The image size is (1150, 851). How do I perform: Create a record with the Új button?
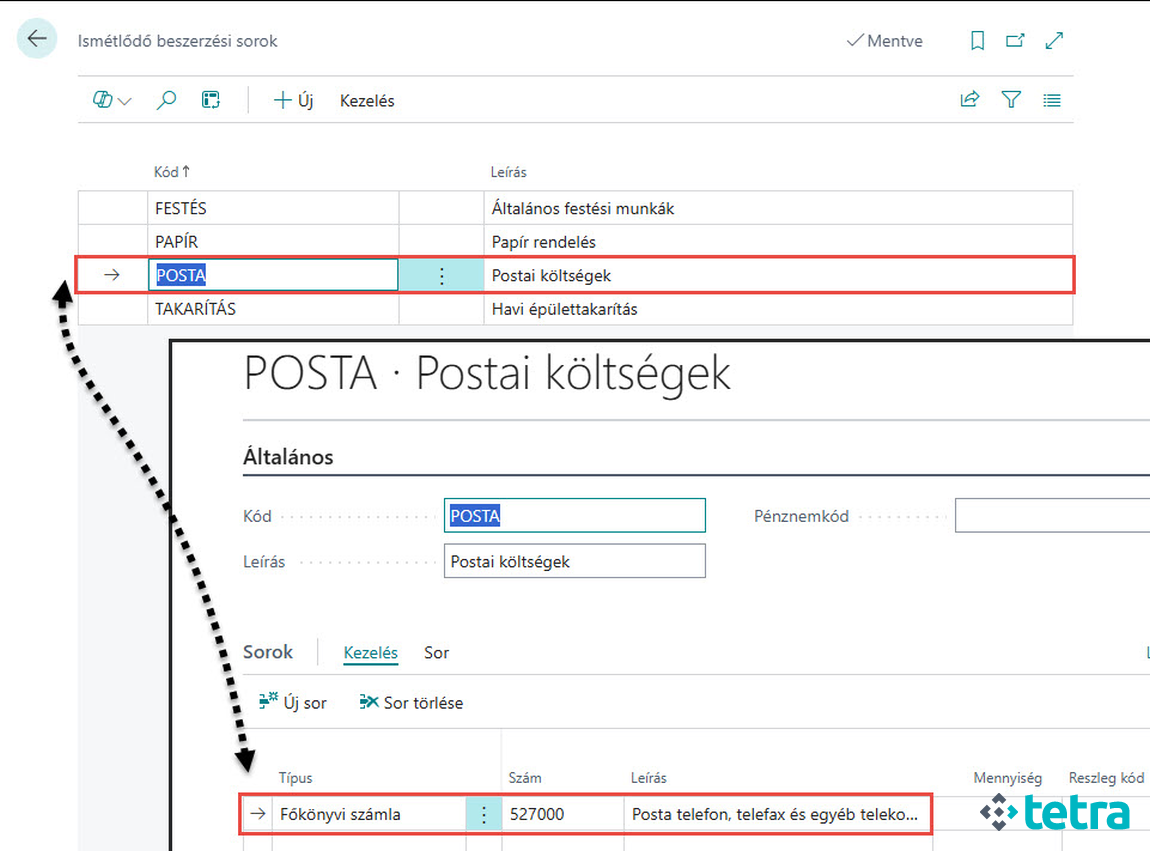[293, 100]
